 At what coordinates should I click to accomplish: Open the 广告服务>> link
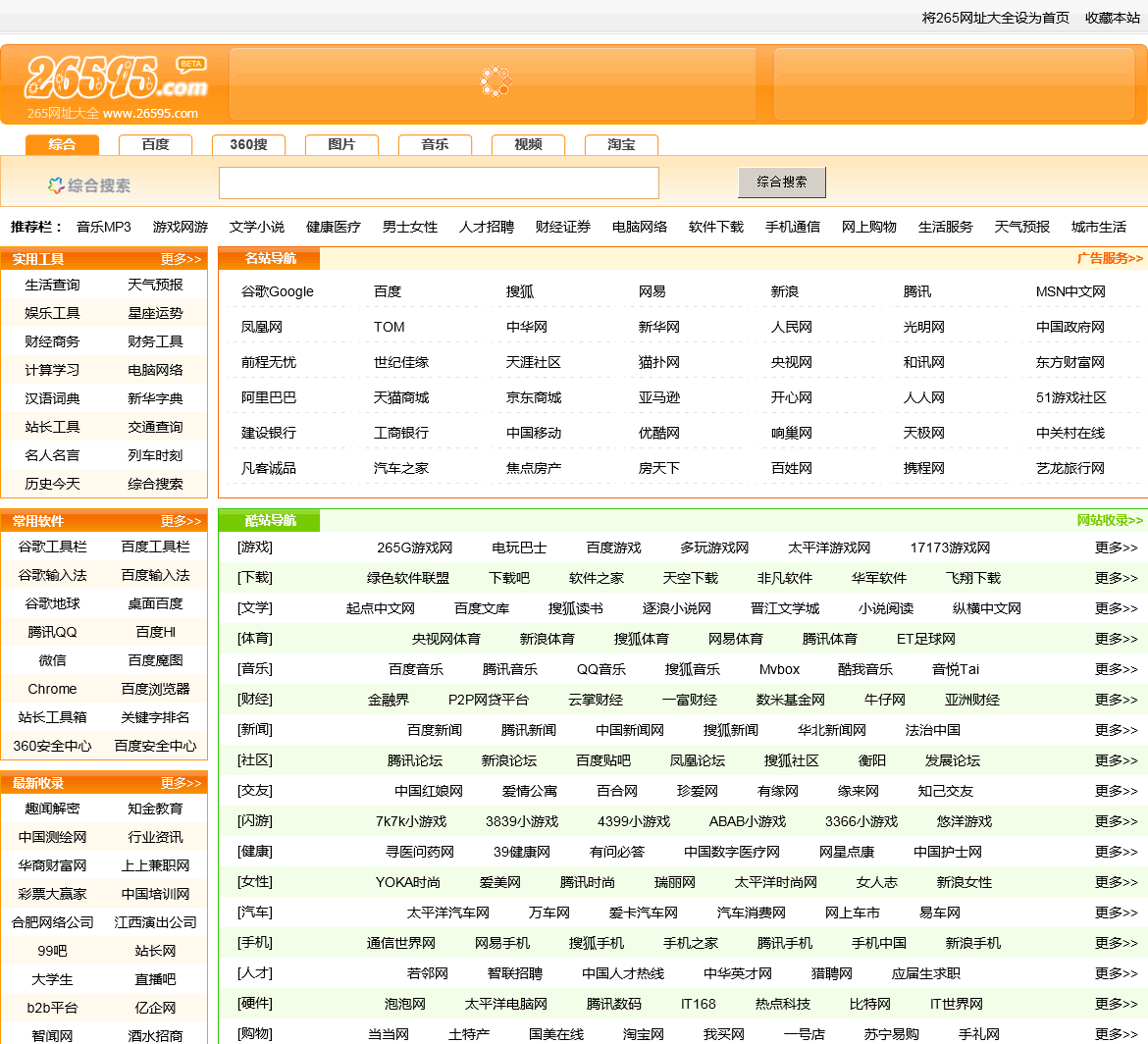pyautogui.click(x=1110, y=258)
